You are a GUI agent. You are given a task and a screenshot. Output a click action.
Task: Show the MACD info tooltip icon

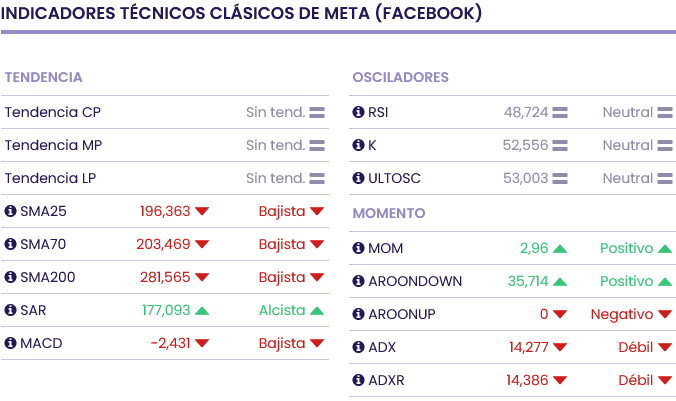pyautogui.click(x=10, y=343)
